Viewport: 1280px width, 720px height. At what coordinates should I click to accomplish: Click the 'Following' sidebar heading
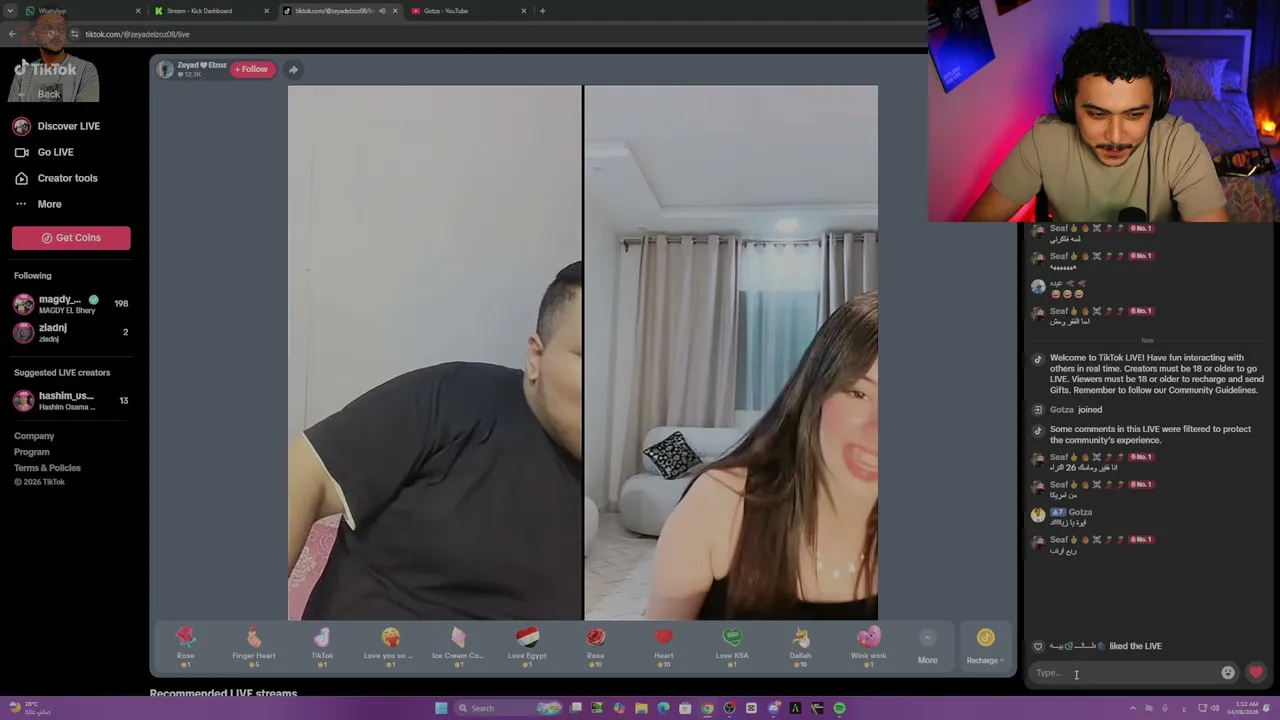pos(33,276)
